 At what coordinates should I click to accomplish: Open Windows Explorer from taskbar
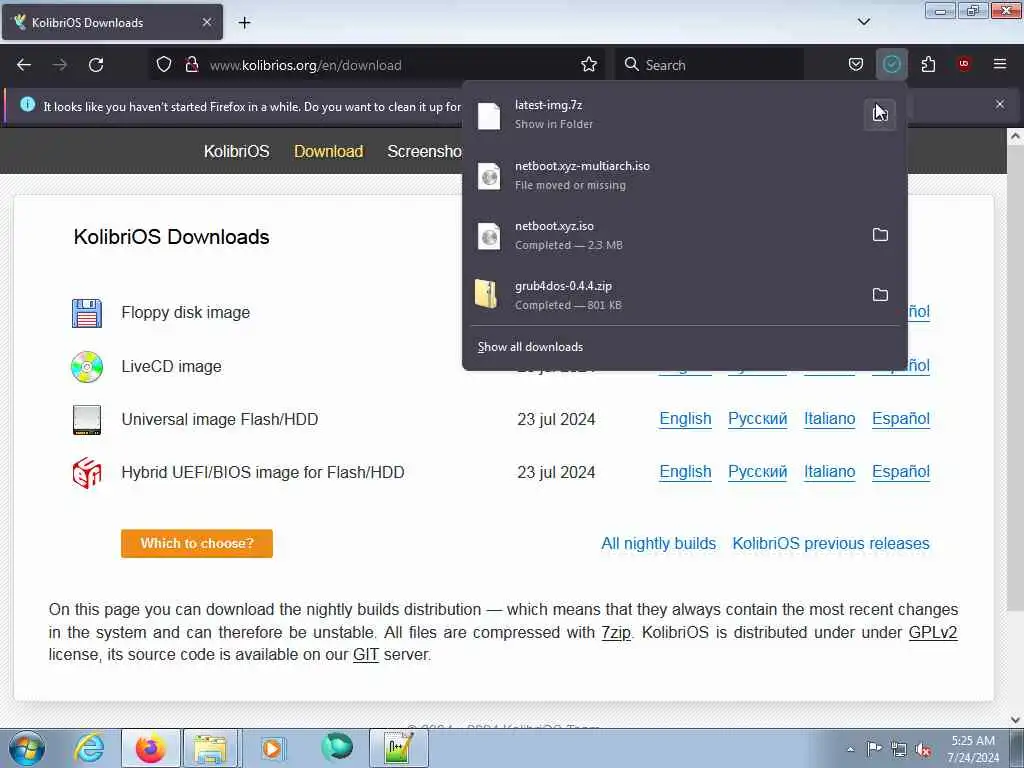[211, 748]
